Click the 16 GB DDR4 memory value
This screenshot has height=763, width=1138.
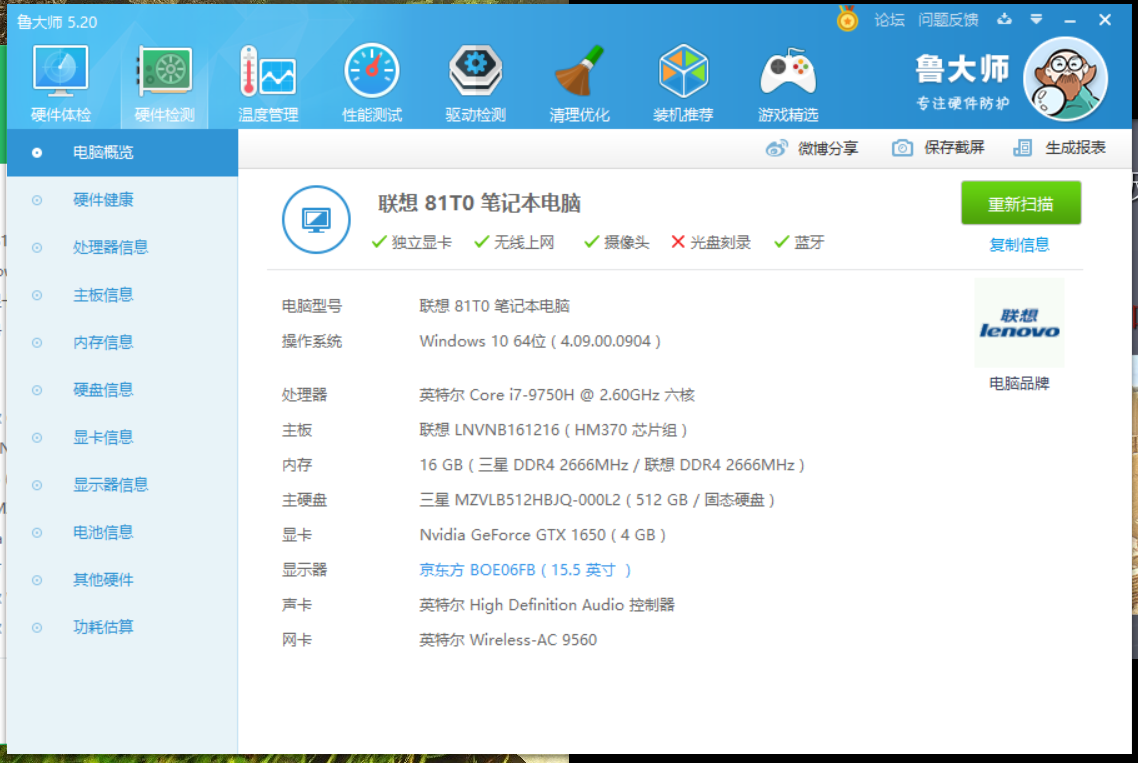(x=612, y=465)
